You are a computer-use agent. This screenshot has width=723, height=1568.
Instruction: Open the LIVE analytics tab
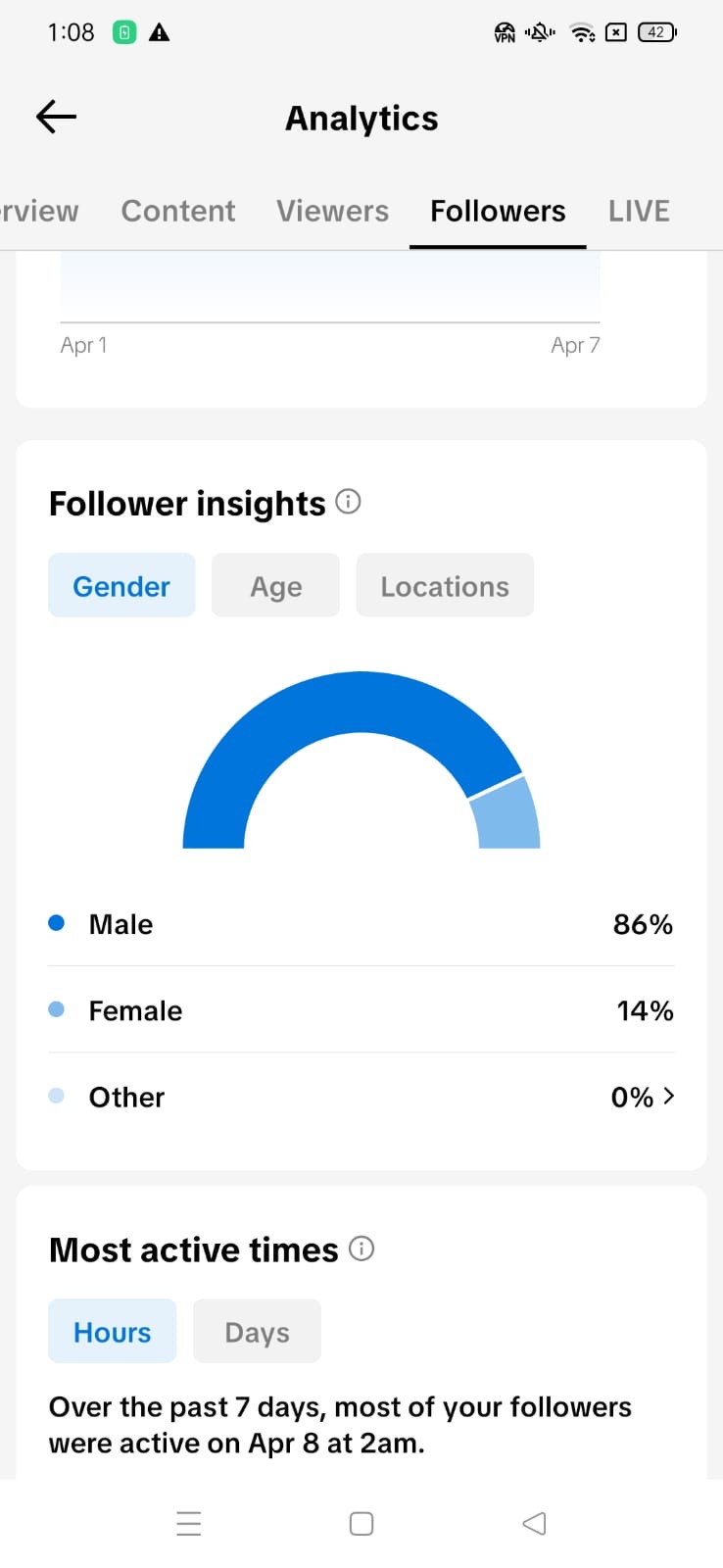(x=639, y=211)
